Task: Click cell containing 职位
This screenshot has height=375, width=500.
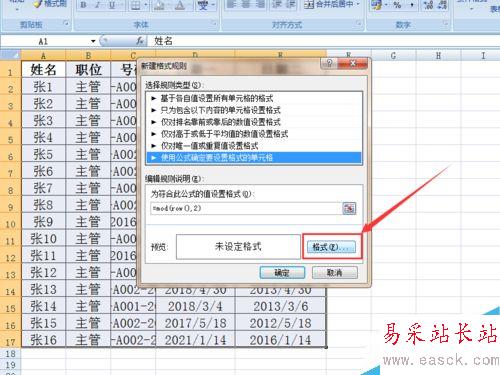Action: coord(88,70)
